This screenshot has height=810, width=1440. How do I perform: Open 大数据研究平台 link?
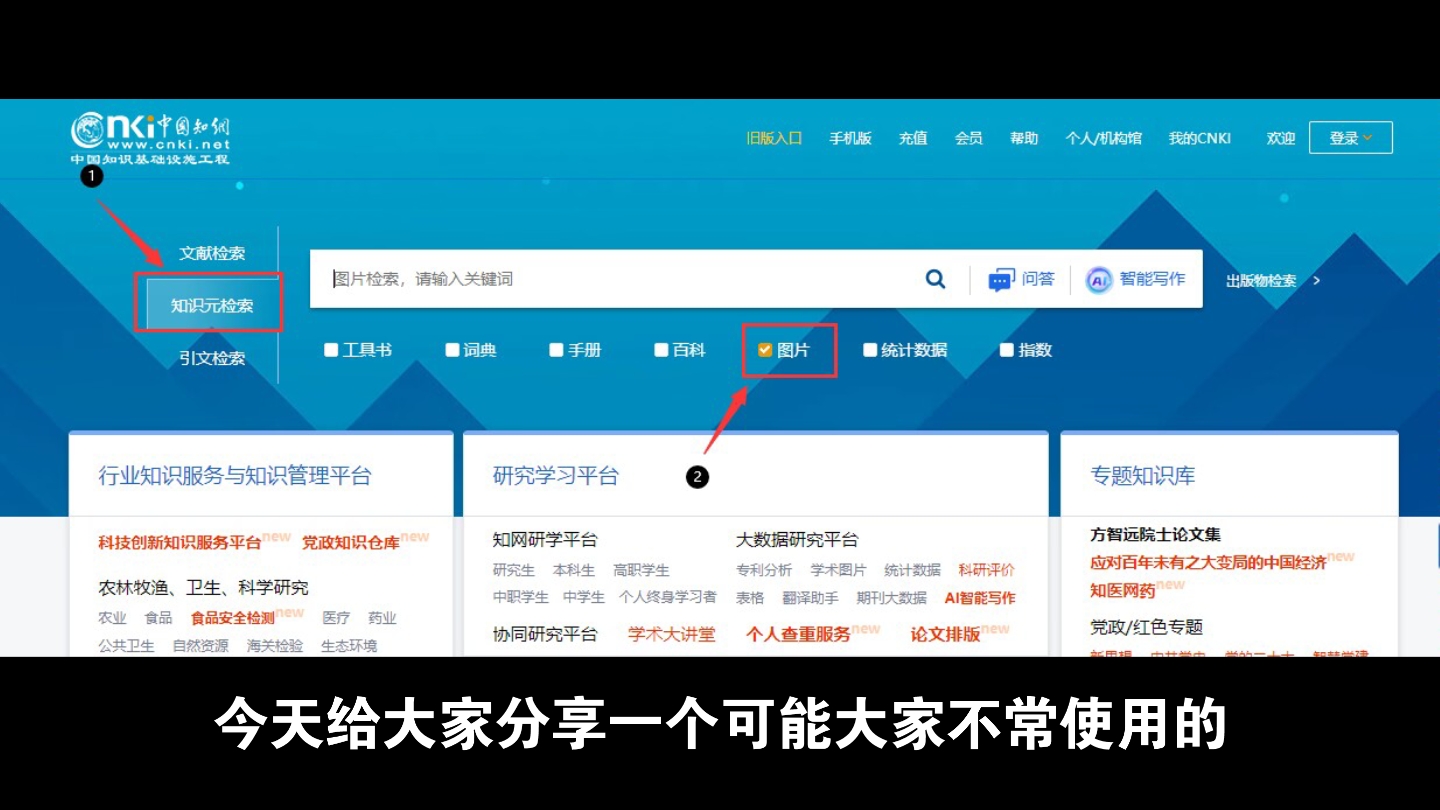coord(797,540)
